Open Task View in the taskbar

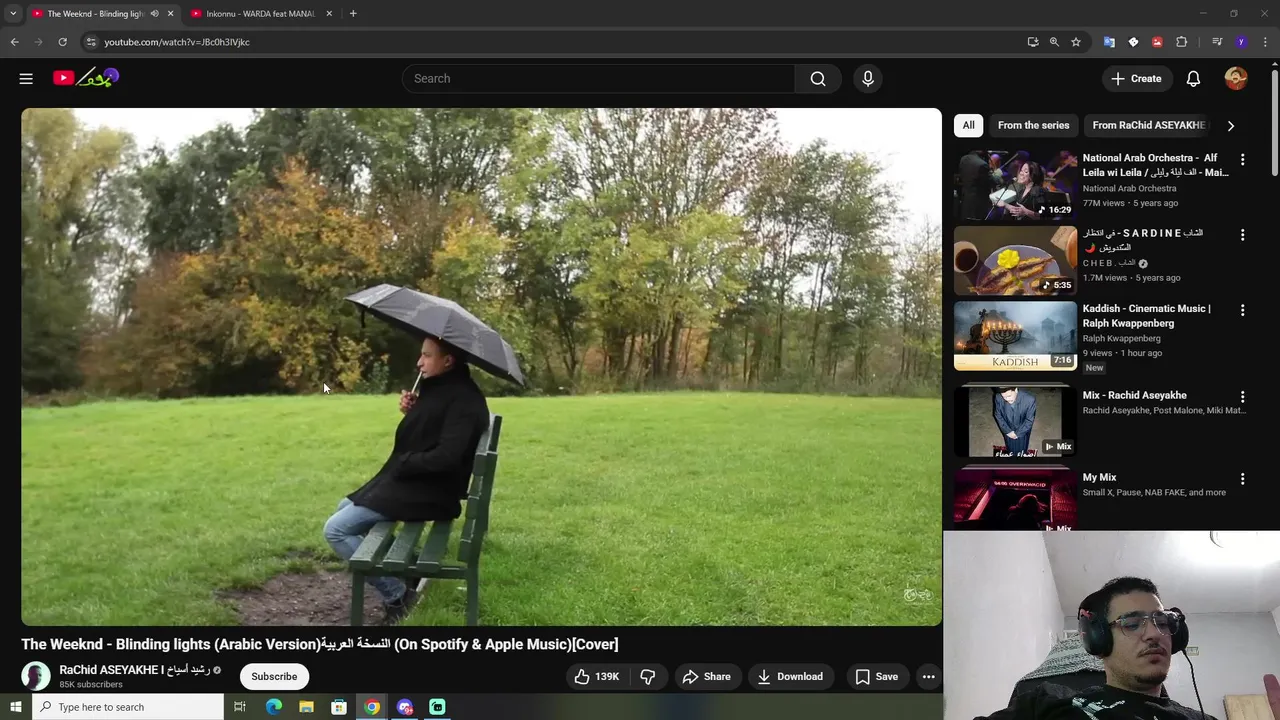point(239,707)
